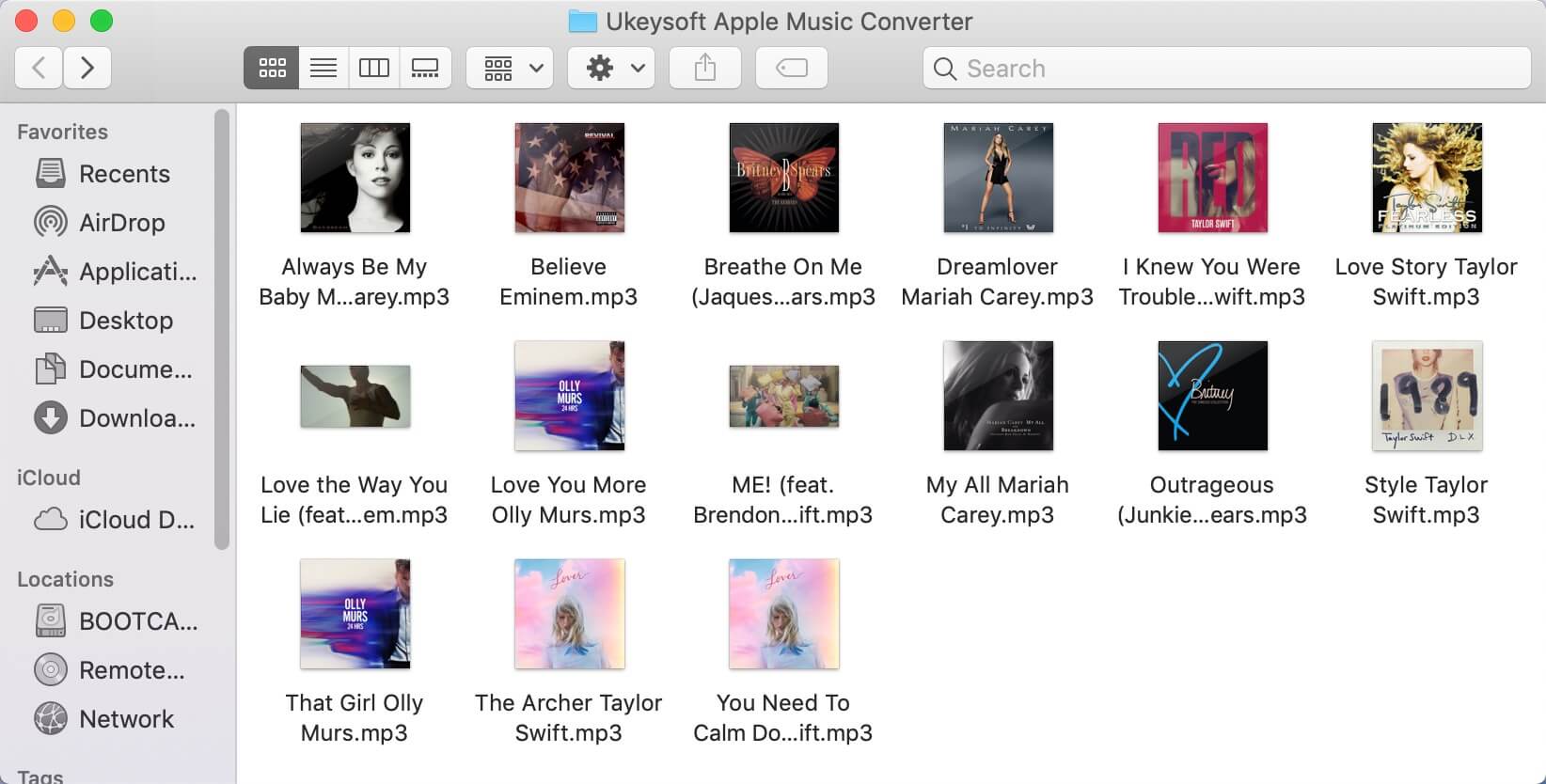Open Documents in the sidebar
This screenshot has width=1546, height=784.
117,369
